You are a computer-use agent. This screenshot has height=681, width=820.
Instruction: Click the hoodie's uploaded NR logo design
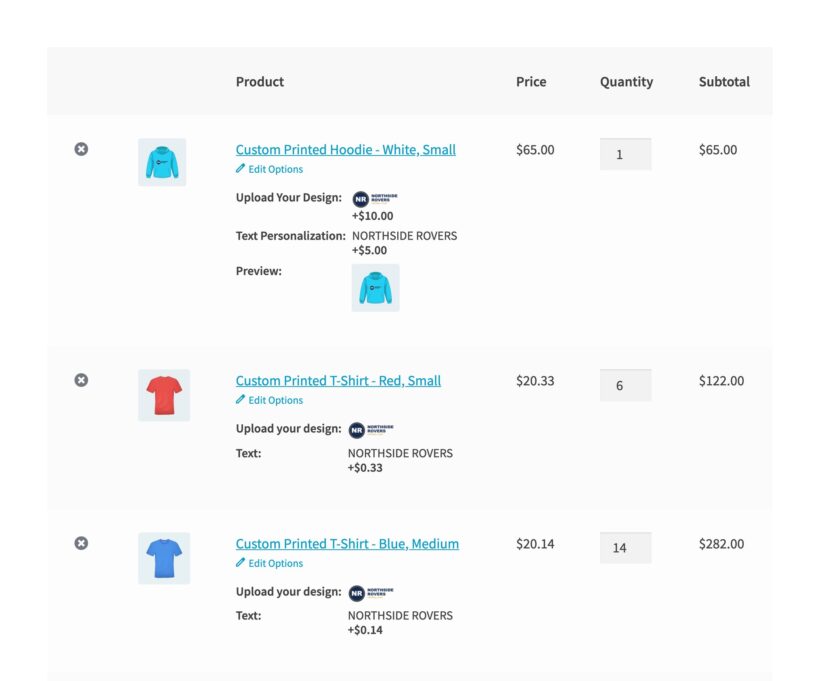point(374,199)
